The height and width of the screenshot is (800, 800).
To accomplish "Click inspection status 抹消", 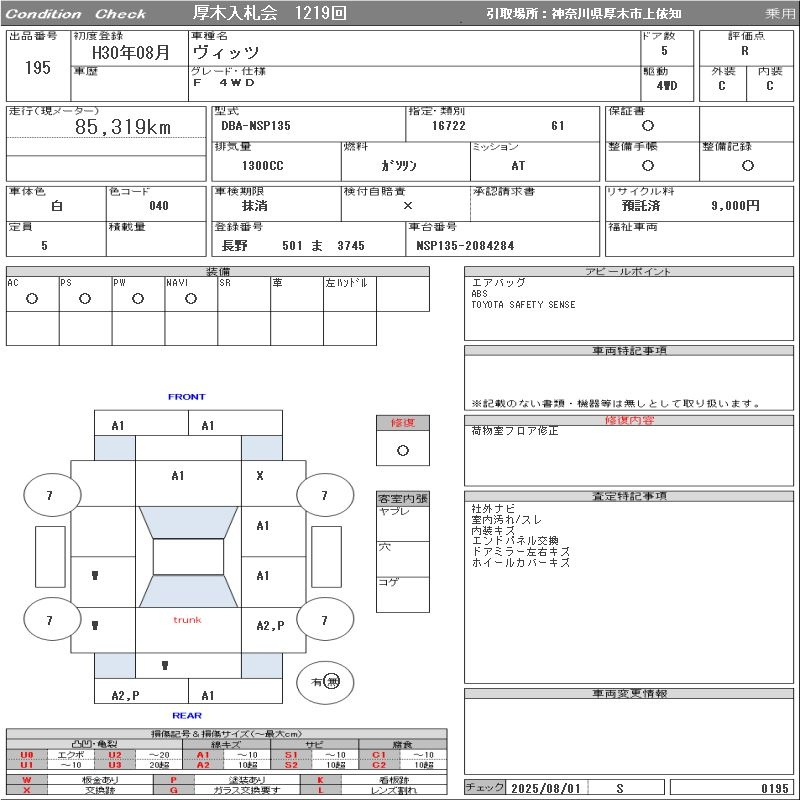I will pos(255,206).
